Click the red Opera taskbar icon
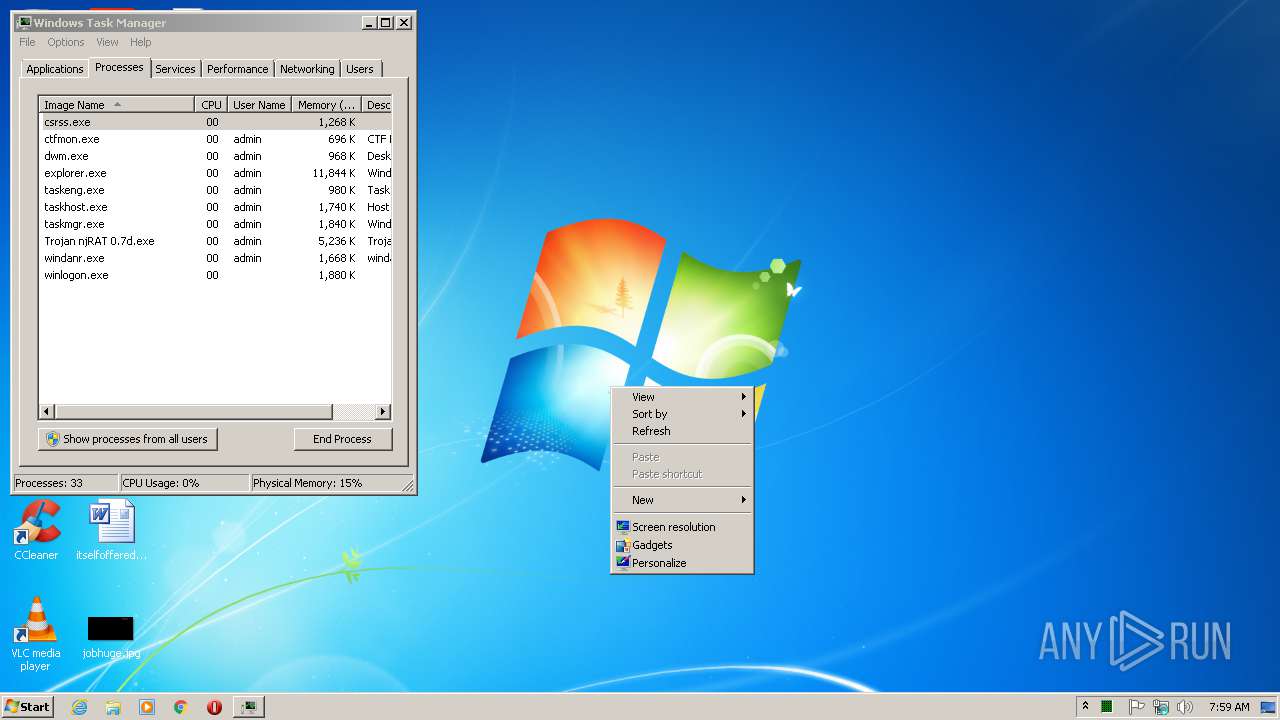1280x720 pixels. [x=214, y=707]
